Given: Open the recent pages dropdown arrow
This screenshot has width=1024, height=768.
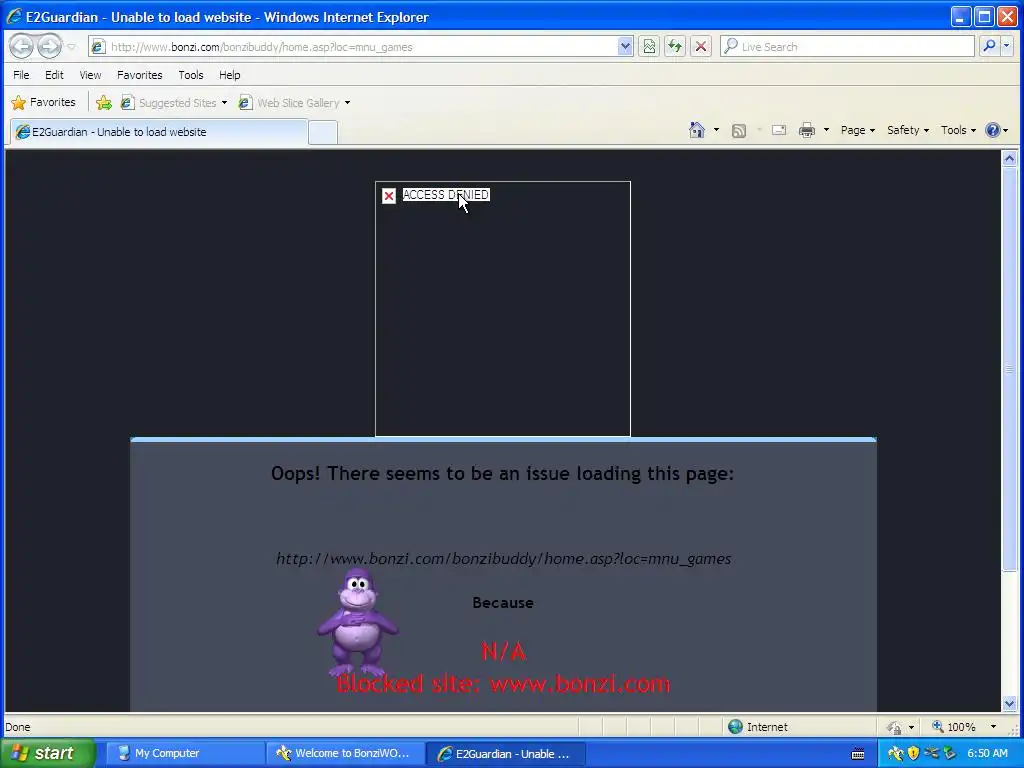Looking at the screenshot, I should [x=71, y=47].
